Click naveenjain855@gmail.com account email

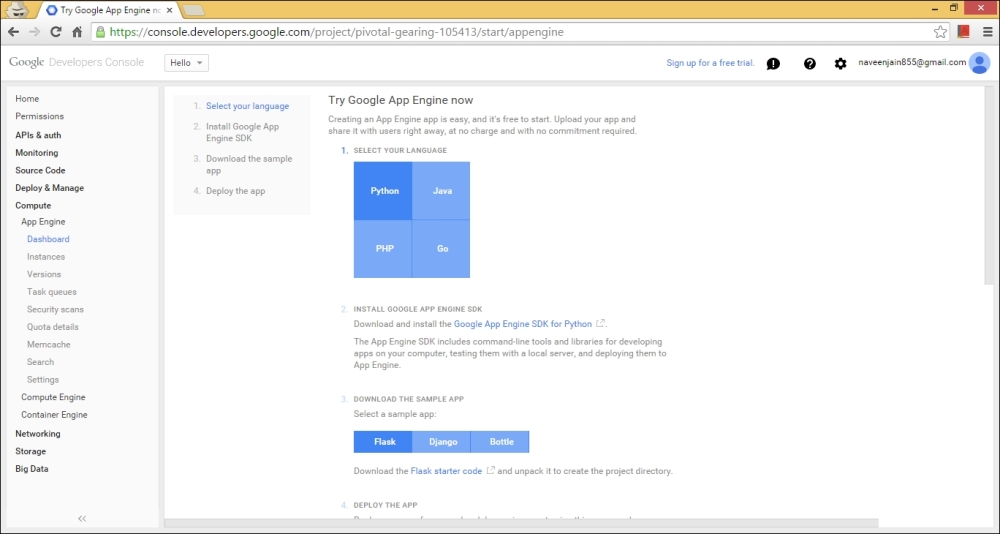point(912,63)
